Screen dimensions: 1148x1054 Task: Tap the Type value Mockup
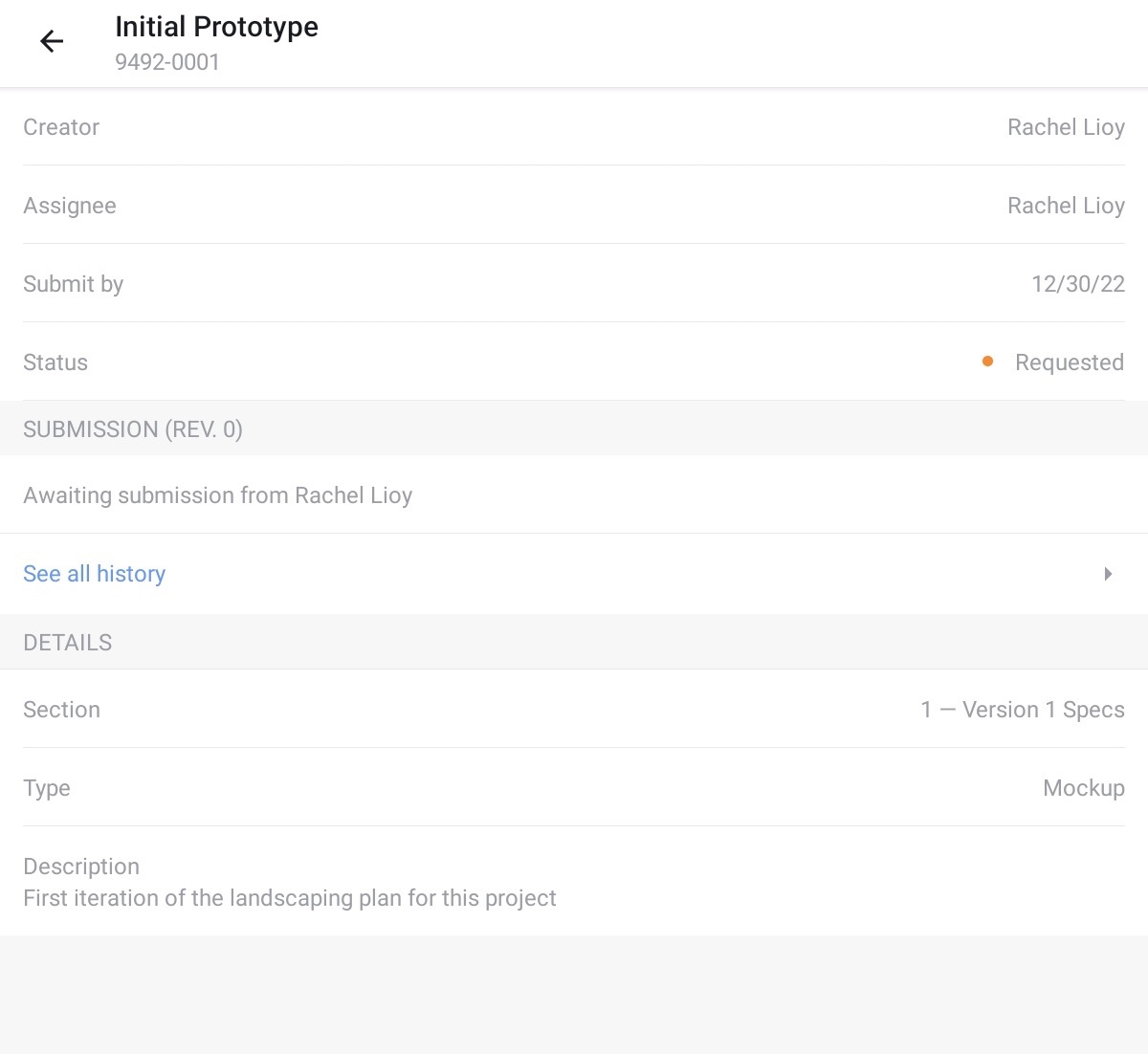coord(1083,788)
